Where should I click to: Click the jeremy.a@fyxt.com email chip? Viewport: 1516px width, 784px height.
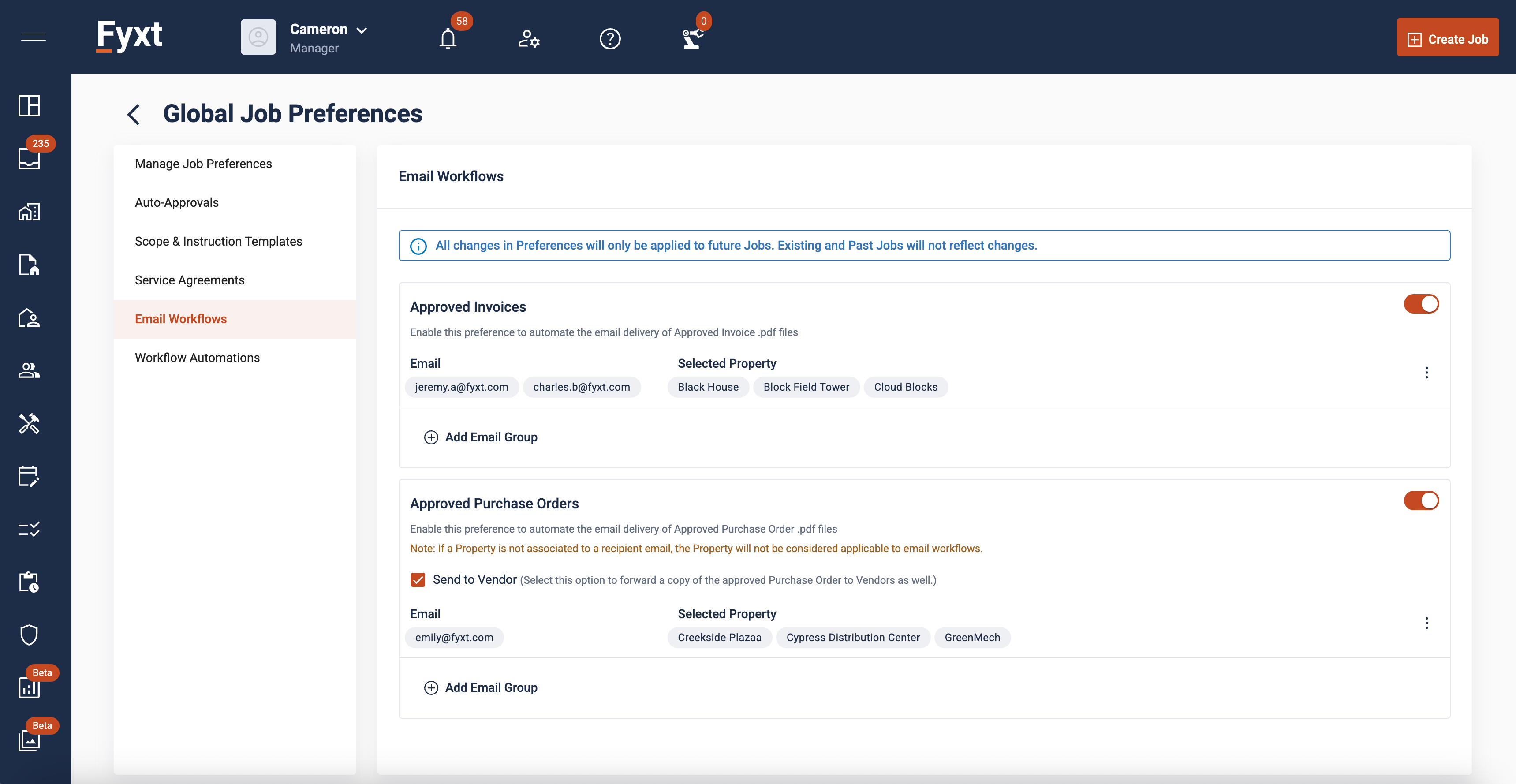(x=461, y=387)
